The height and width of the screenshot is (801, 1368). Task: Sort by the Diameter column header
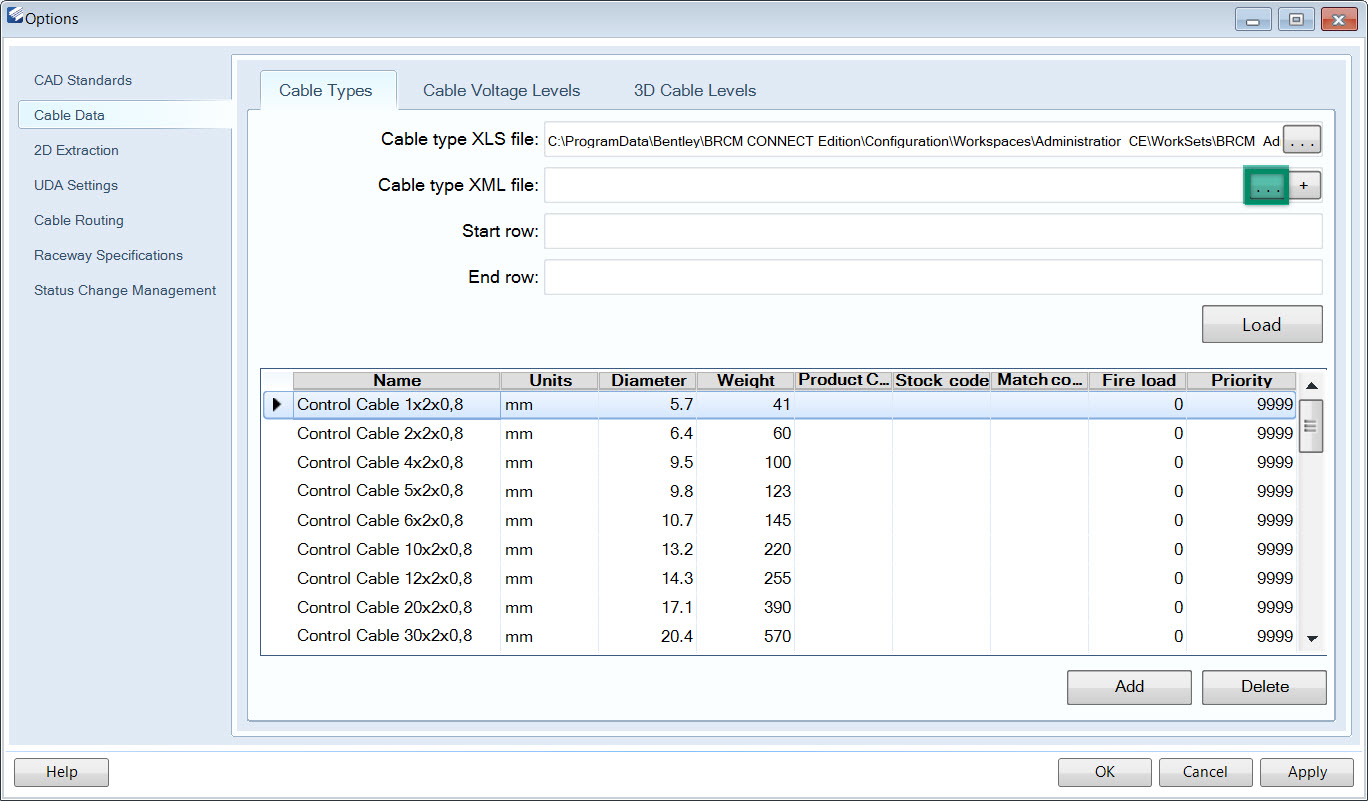[x=648, y=380]
